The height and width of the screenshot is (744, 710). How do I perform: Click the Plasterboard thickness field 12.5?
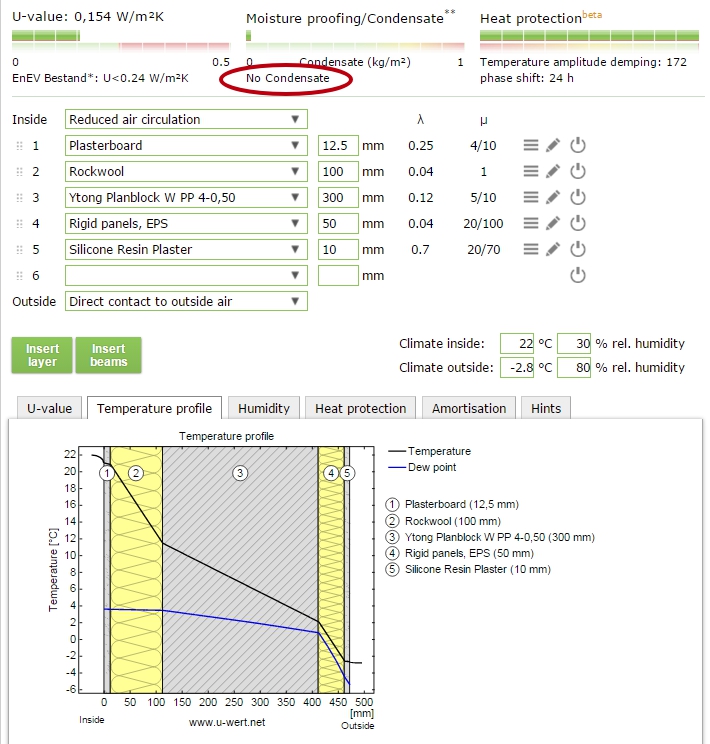[x=338, y=145]
